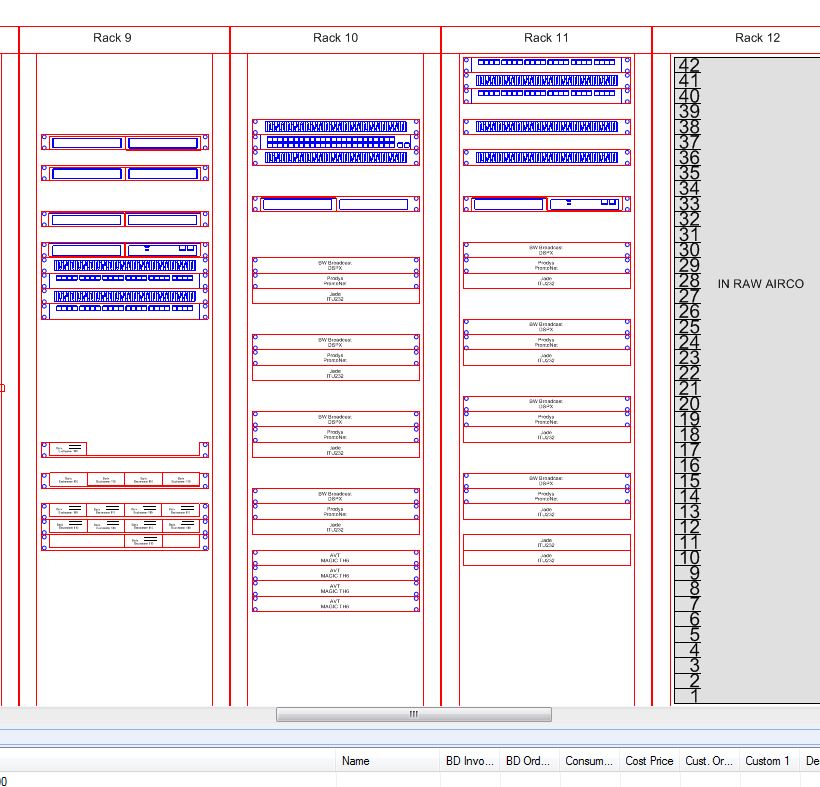820x787 pixels.
Task: Click the BD Ord... column header
Action: coord(529,761)
